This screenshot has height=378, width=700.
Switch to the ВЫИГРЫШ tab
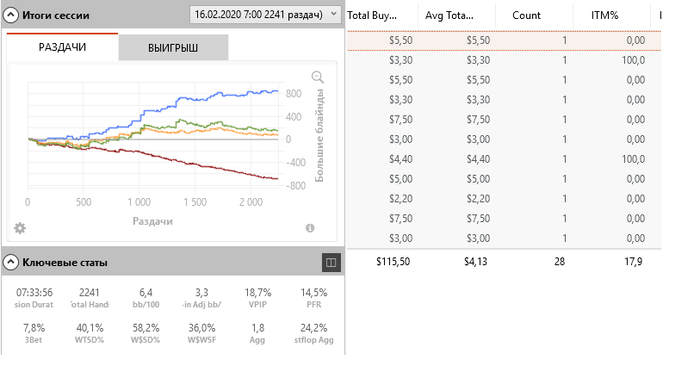(x=173, y=48)
